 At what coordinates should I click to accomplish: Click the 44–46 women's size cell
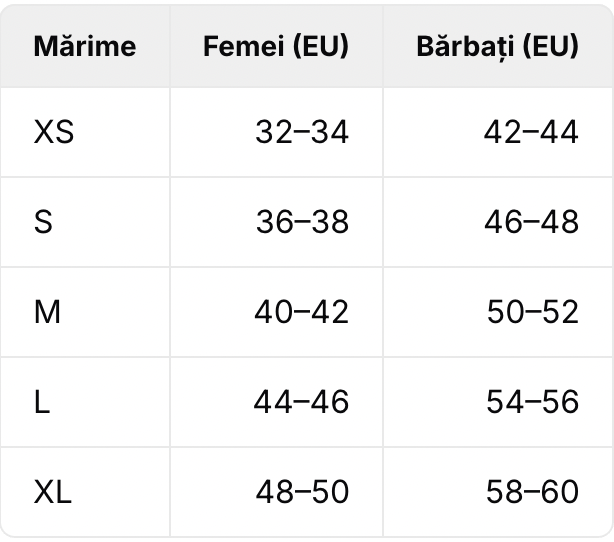click(276, 402)
